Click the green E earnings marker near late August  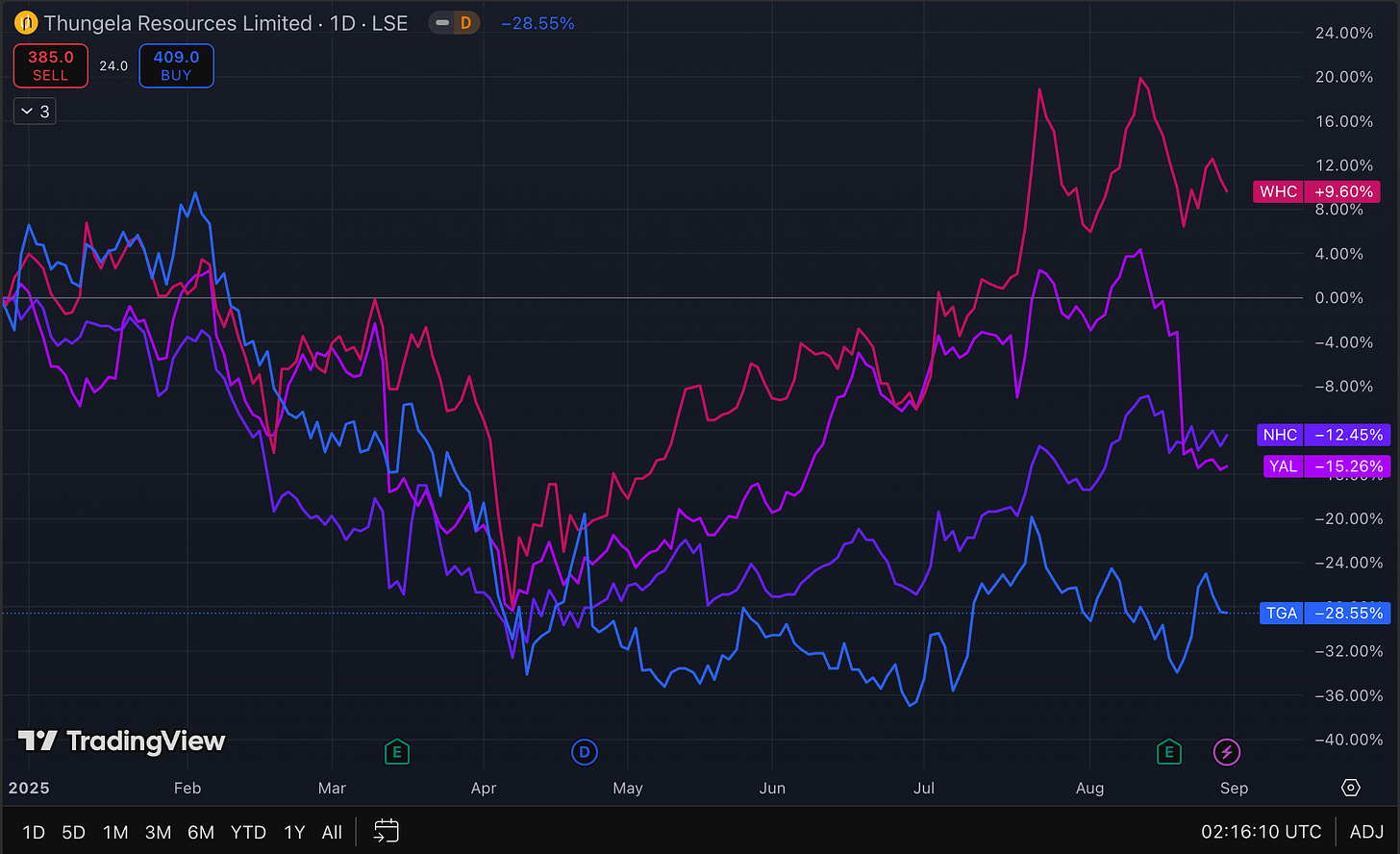(x=1168, y=752)
